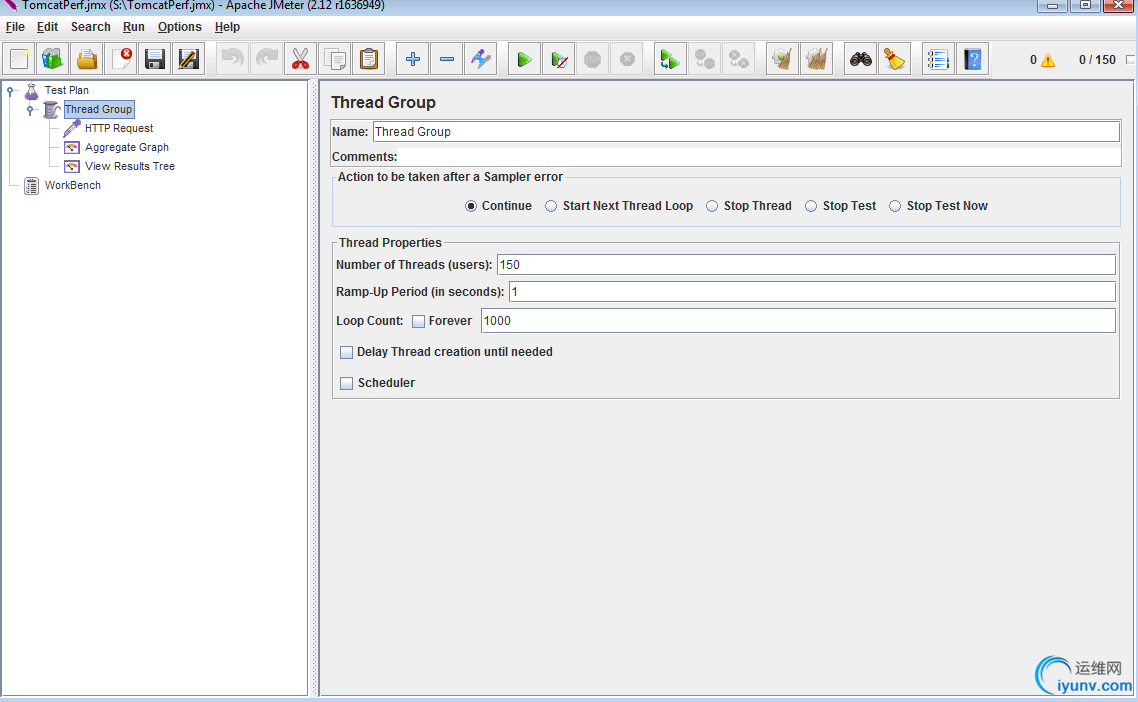Click the Clear All results icon
Image resolution: width=1138 pixels, height=702 pixels.
point(816,59)
